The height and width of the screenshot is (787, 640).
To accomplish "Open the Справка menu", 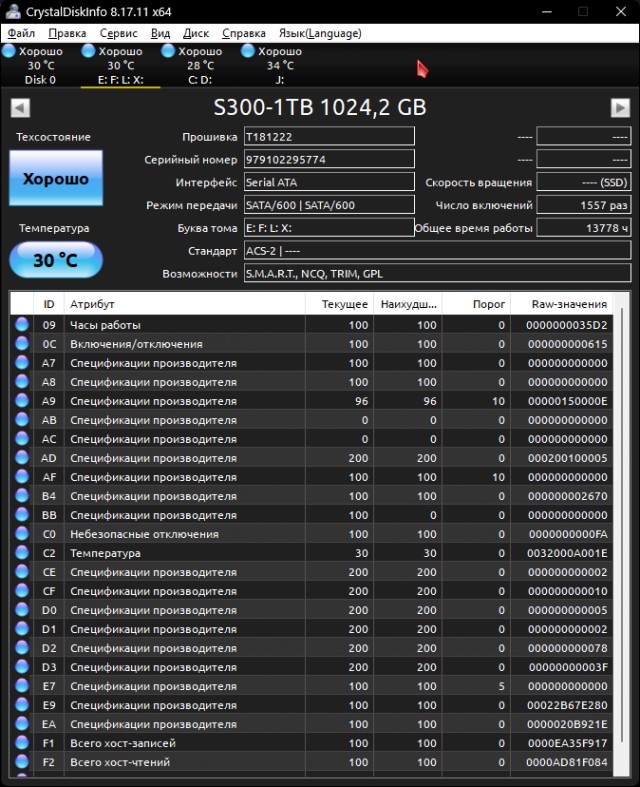I will 243,33.
